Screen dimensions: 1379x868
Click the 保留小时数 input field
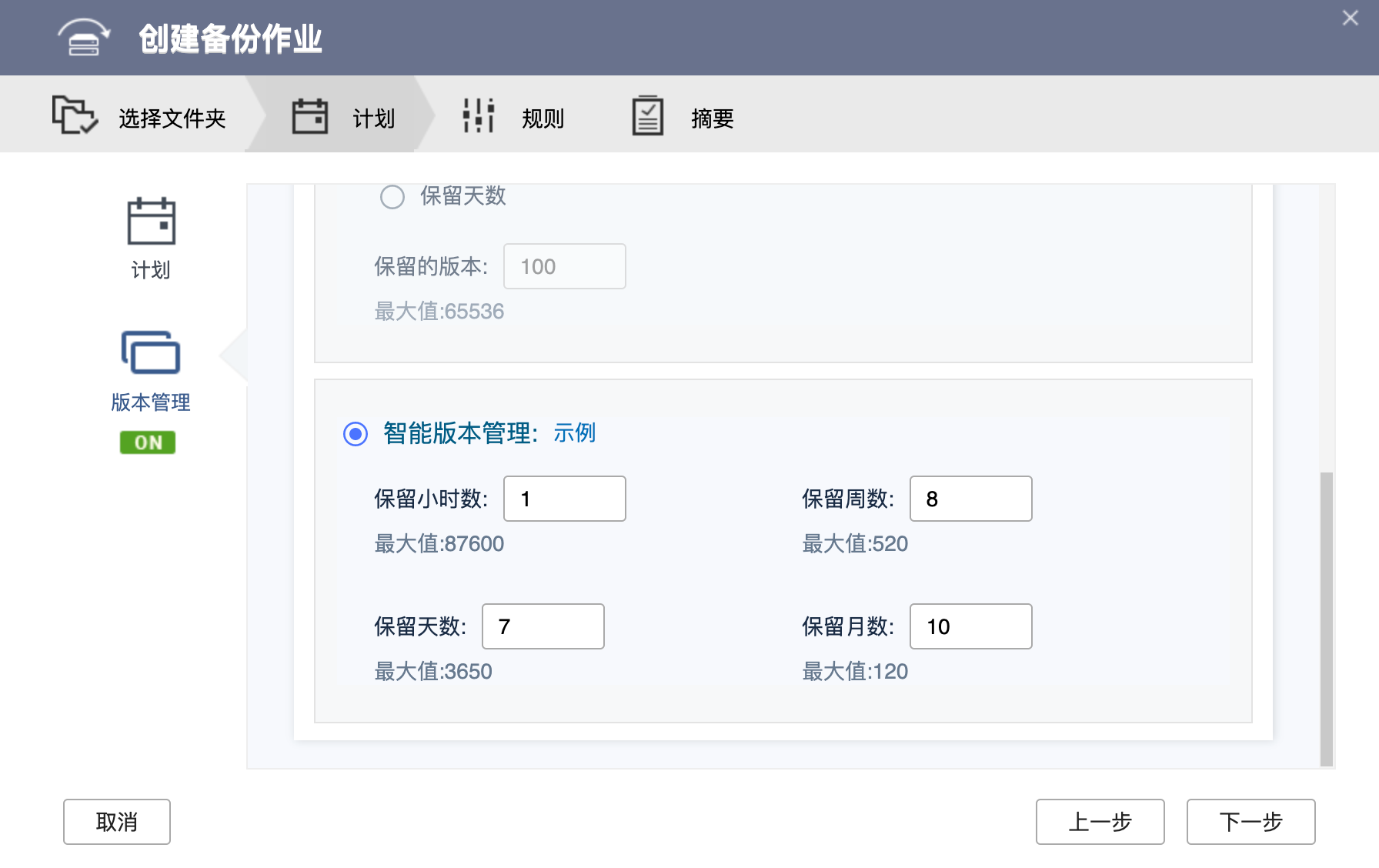pyautogui.click(x=564, y=499)
